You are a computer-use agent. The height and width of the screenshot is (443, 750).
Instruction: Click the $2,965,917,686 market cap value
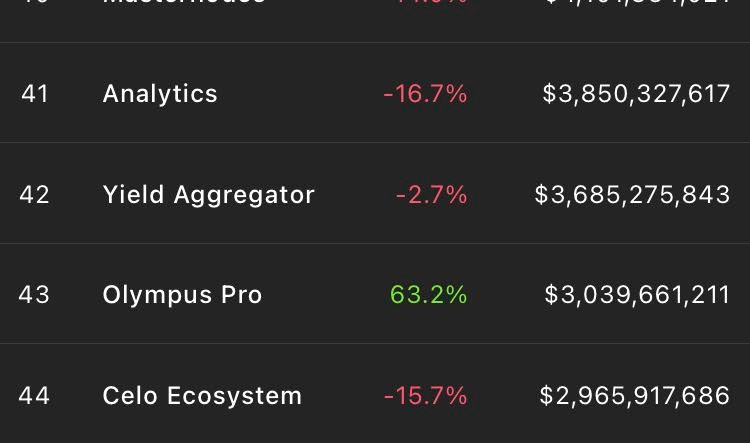pos(635,396)
